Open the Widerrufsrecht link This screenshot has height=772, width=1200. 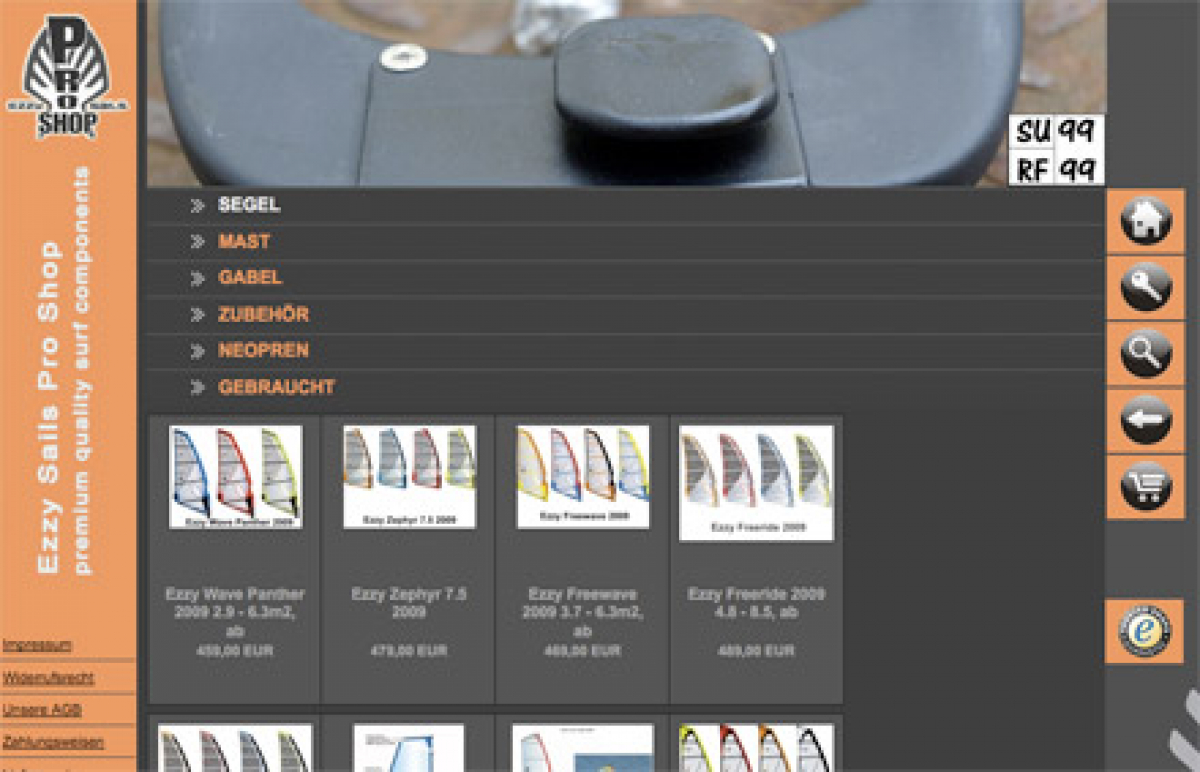point(48,678)
